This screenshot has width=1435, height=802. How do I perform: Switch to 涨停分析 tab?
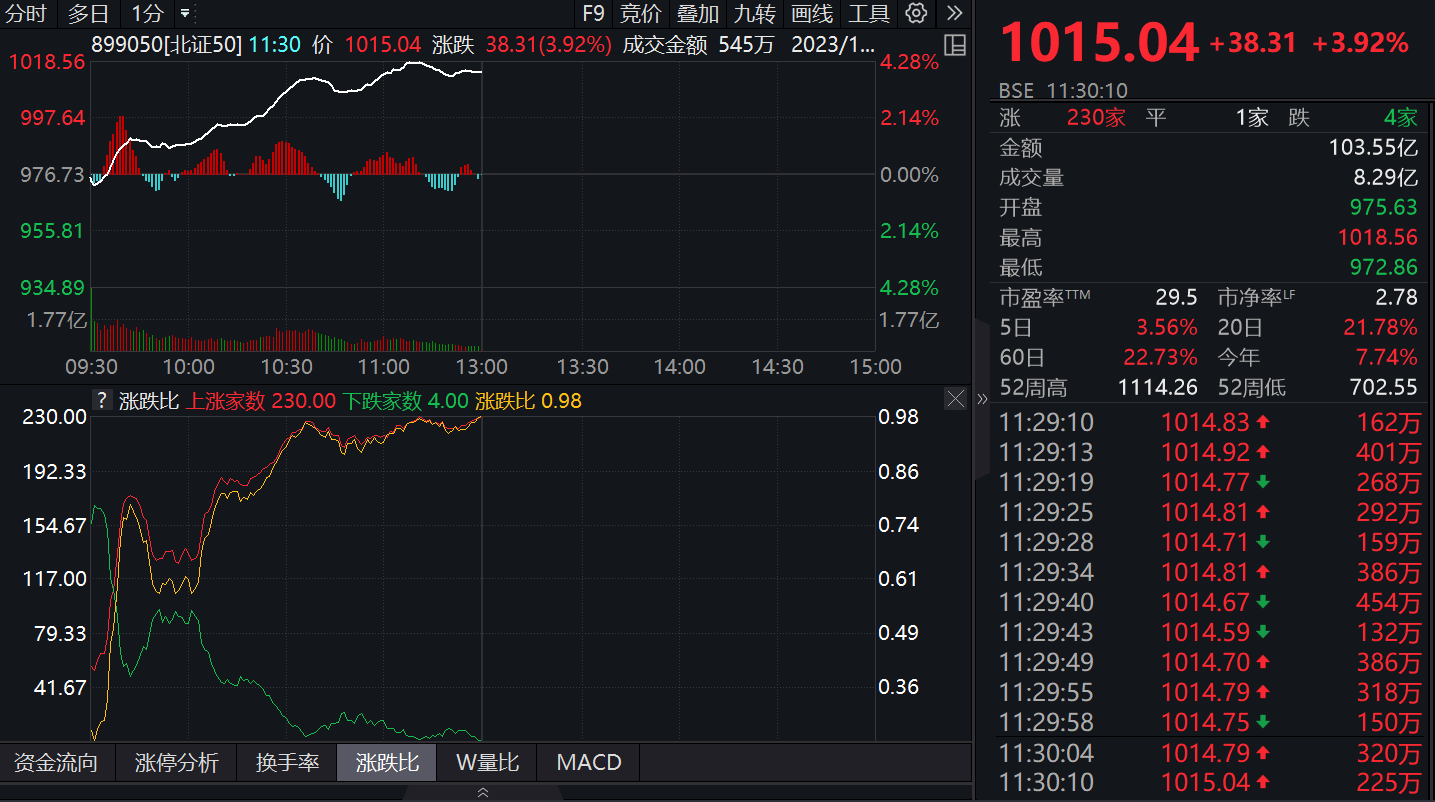(176, 763)
